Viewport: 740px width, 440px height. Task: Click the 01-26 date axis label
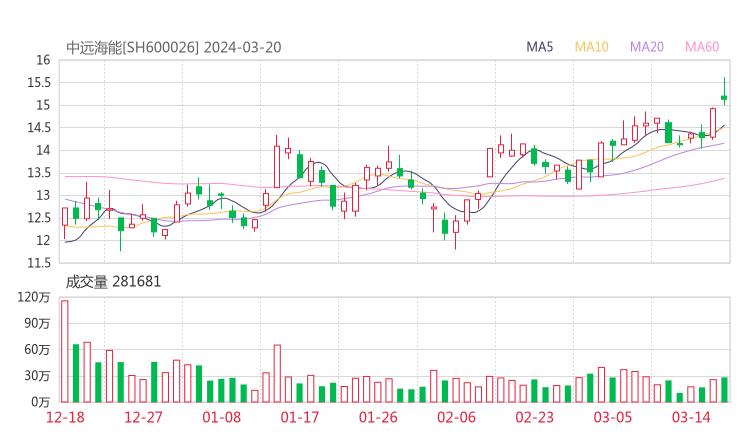378,417
